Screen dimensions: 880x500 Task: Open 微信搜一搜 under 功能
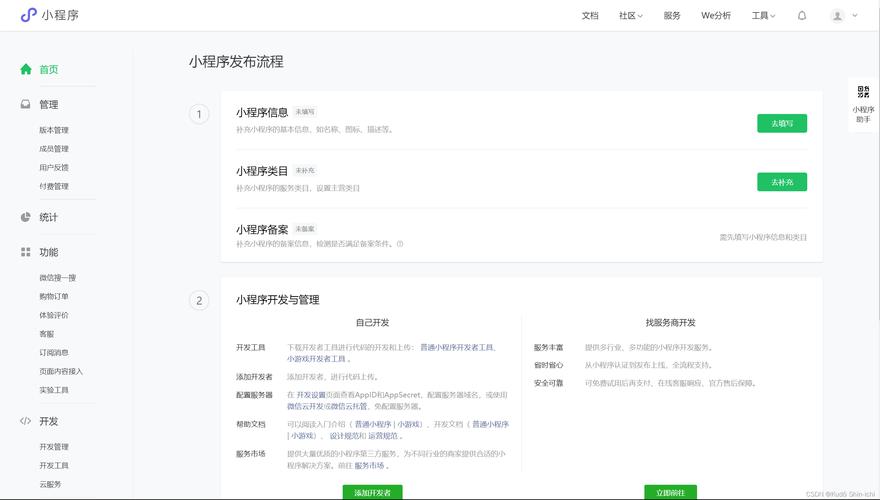tap(58, 278)
